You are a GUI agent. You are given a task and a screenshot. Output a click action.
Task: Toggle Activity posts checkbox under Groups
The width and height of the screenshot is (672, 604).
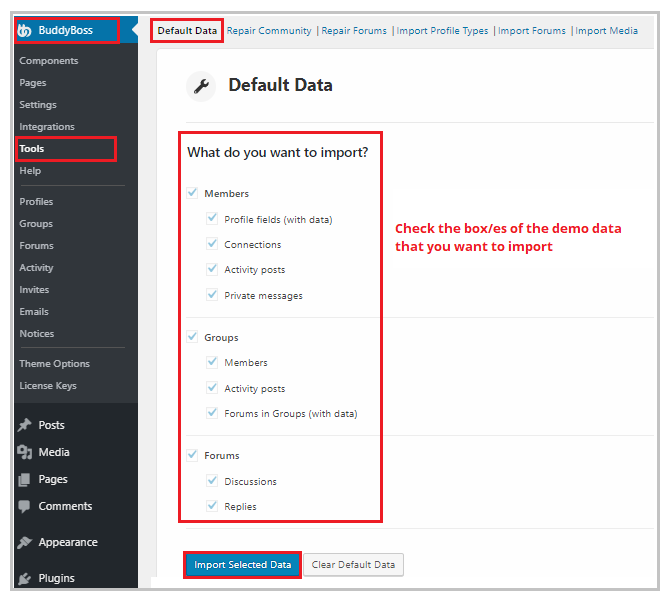pyautogui.click(x=212, y=388)
